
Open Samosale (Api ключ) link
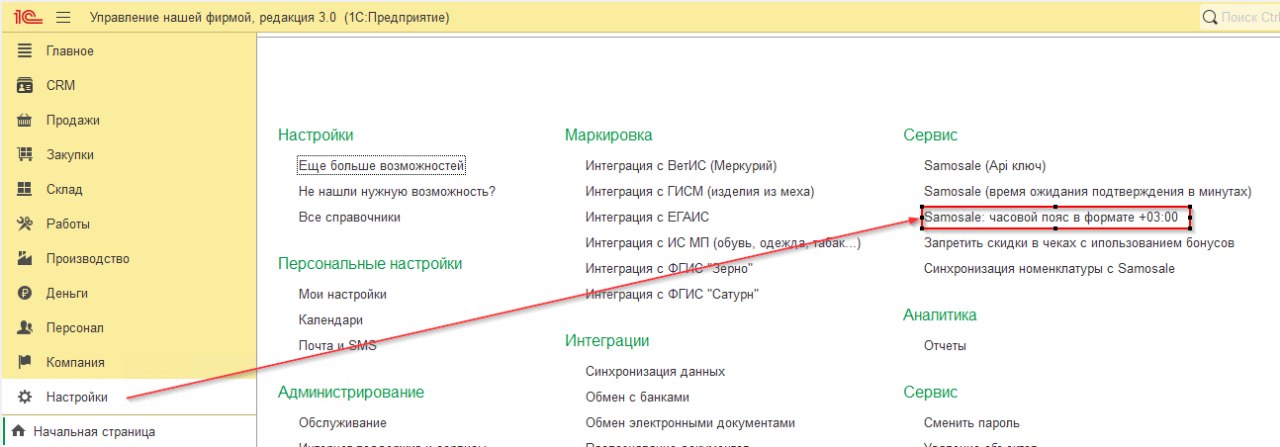pos(985,165)
